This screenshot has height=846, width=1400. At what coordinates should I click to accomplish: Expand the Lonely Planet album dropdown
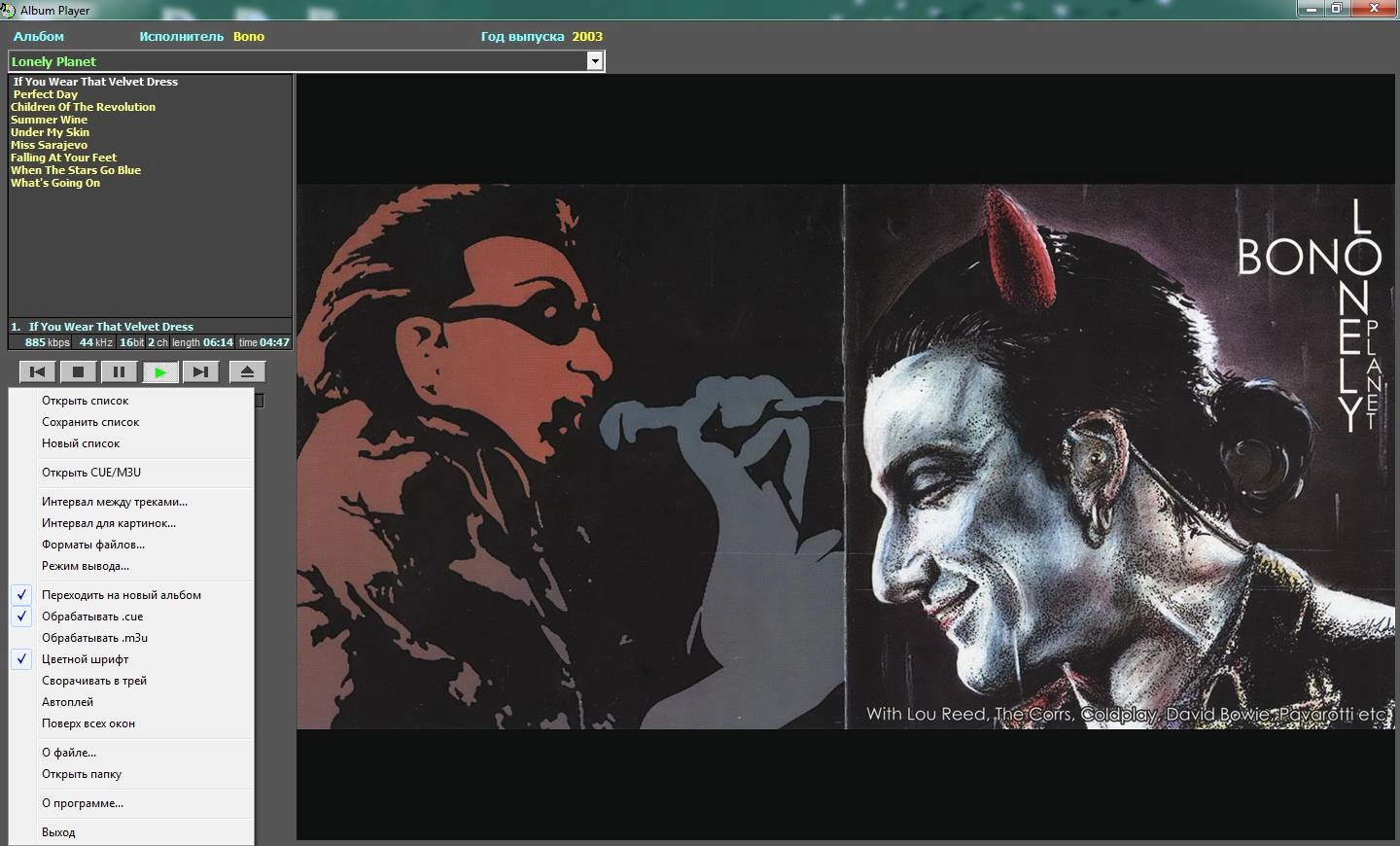pyautogui.click(x=595, y=61)
